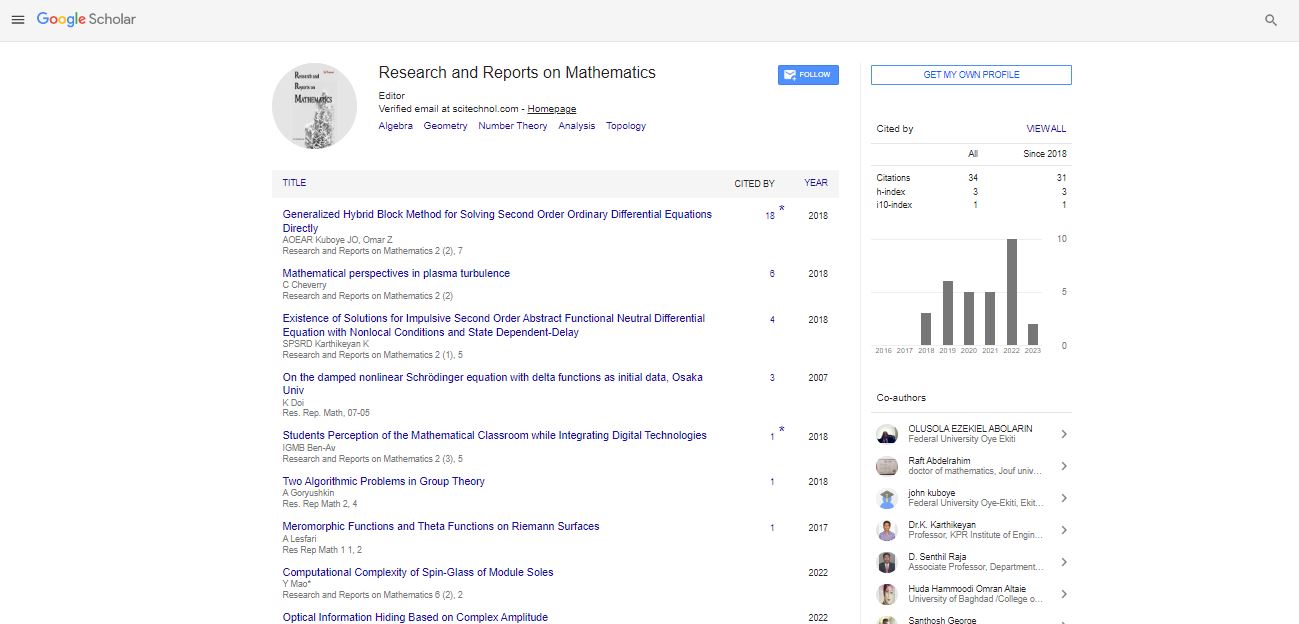
Task: Expand chevron beside D. Senthil Raja
Action: point(1063,562)
